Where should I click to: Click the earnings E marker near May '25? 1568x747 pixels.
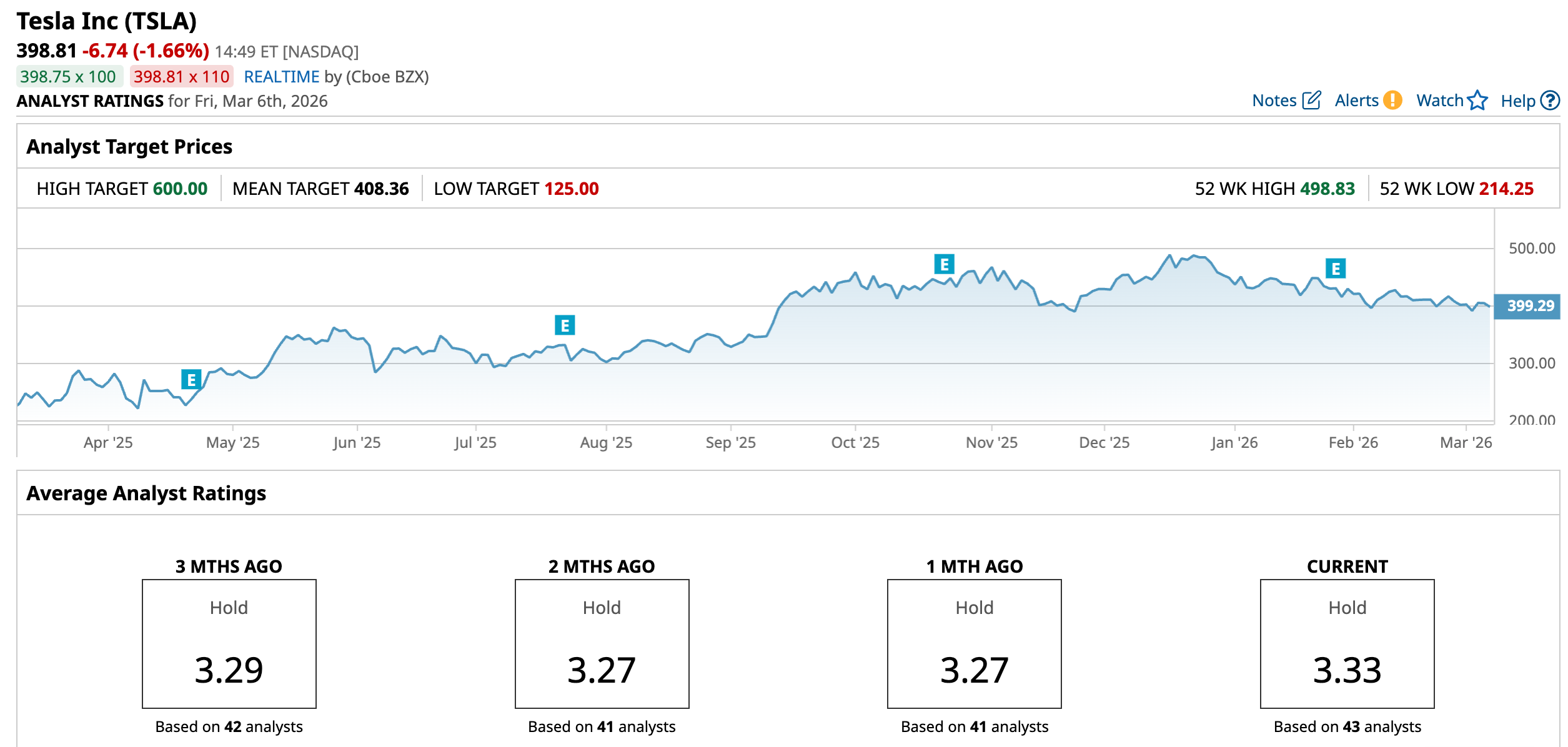(191, 379)
